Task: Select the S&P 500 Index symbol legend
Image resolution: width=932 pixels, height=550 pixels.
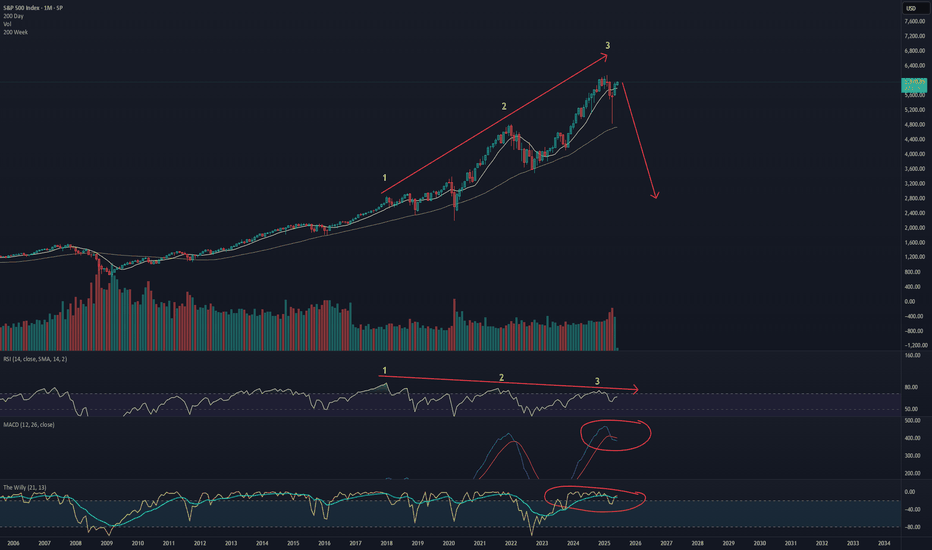Action: tap(33, 8)
